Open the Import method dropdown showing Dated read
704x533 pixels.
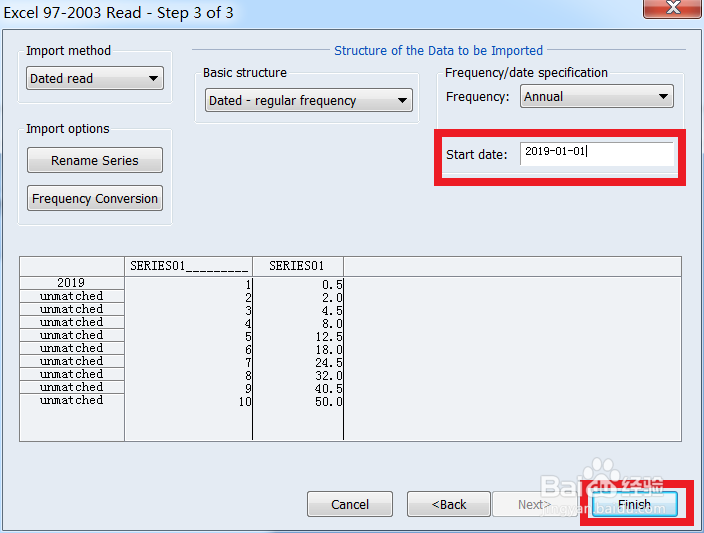(95, 79)
